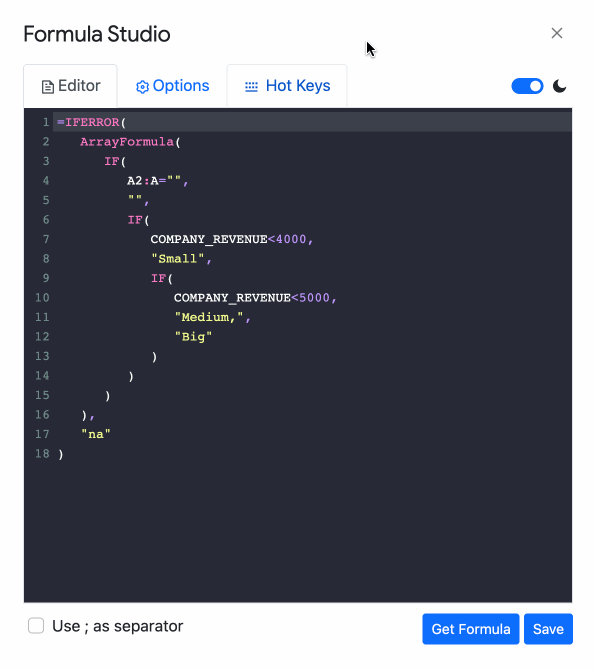Close the Formula Studio dialog
This screenshot has height=669, width=595.
tap(557, 33)
